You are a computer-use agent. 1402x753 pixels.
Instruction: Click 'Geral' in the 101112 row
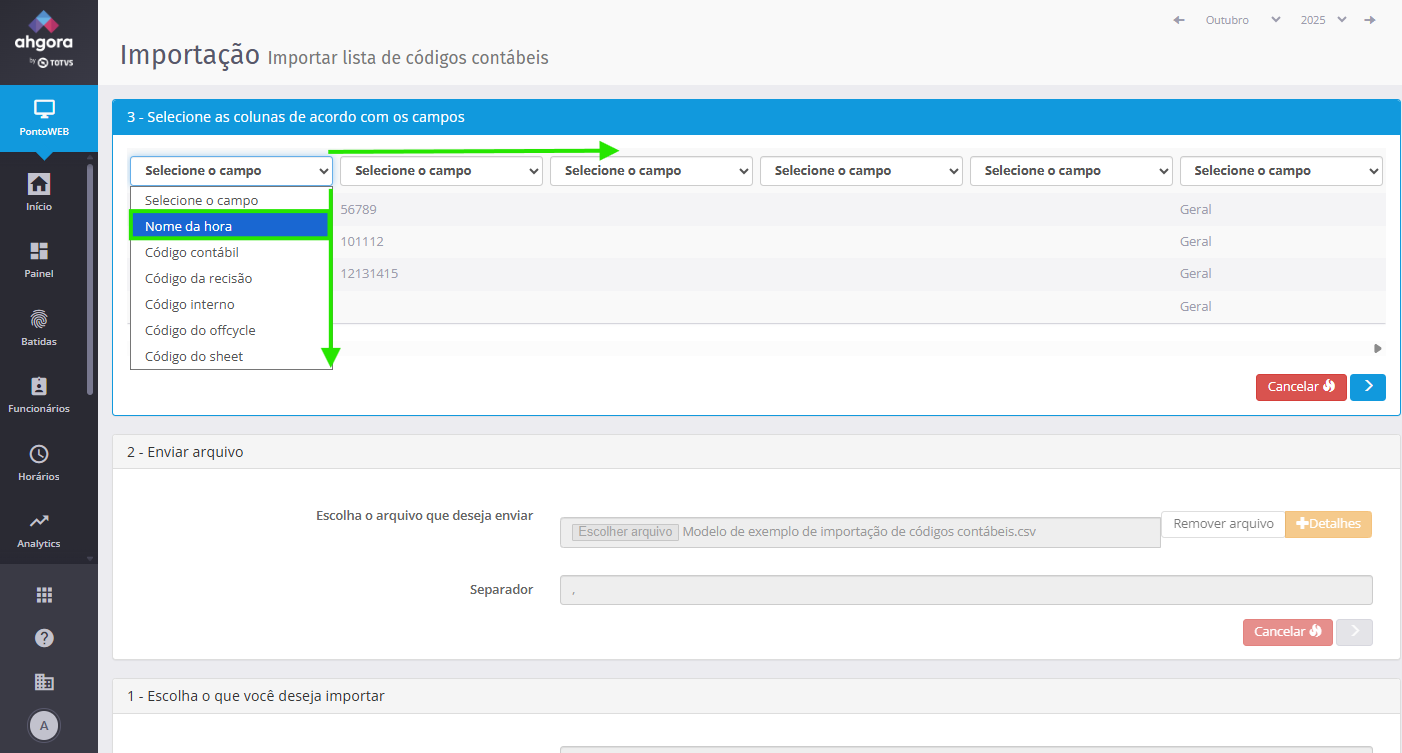1196,241
